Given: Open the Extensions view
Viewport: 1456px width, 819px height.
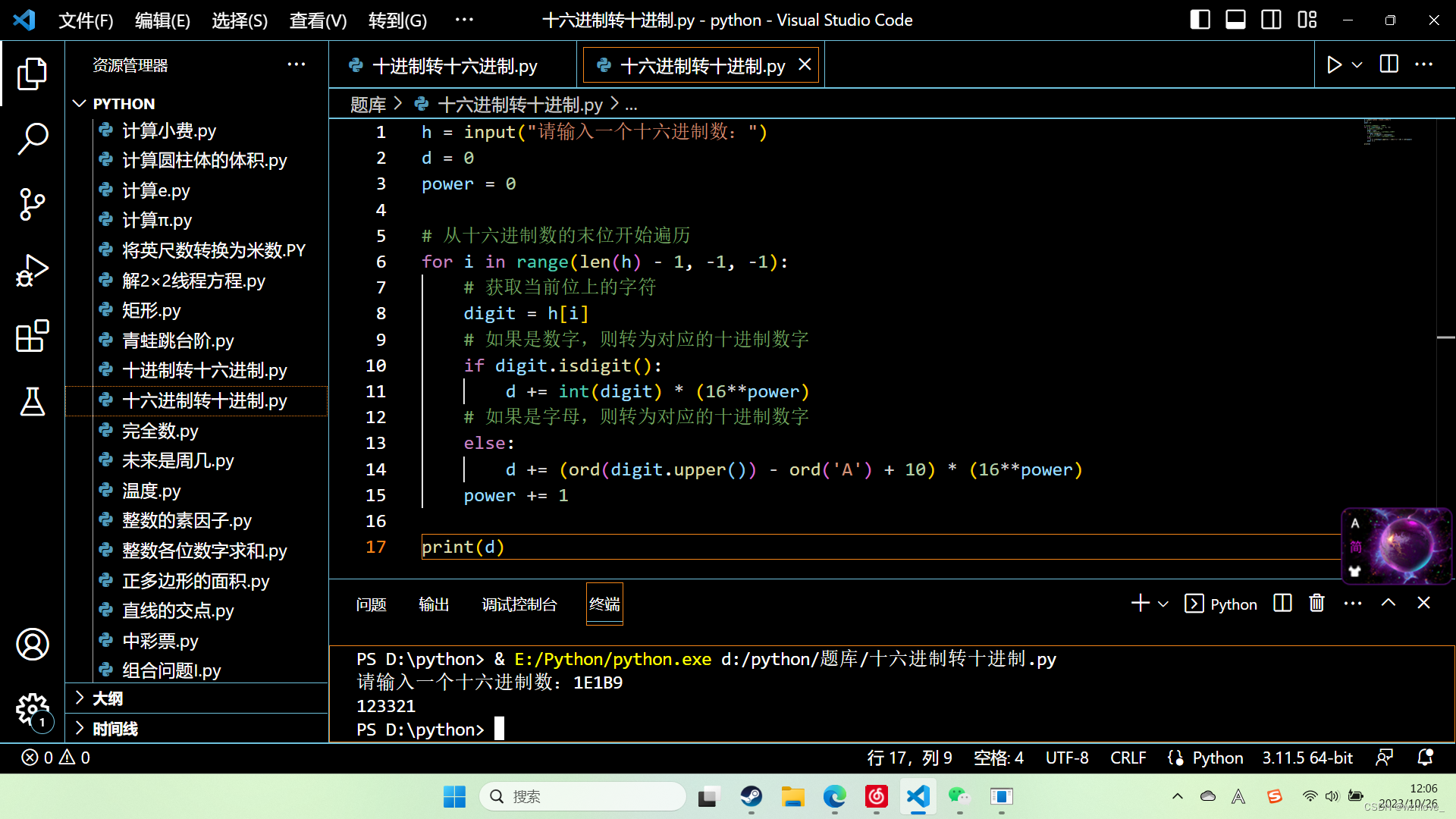Looking at the screenshot, I should (32, 335).
